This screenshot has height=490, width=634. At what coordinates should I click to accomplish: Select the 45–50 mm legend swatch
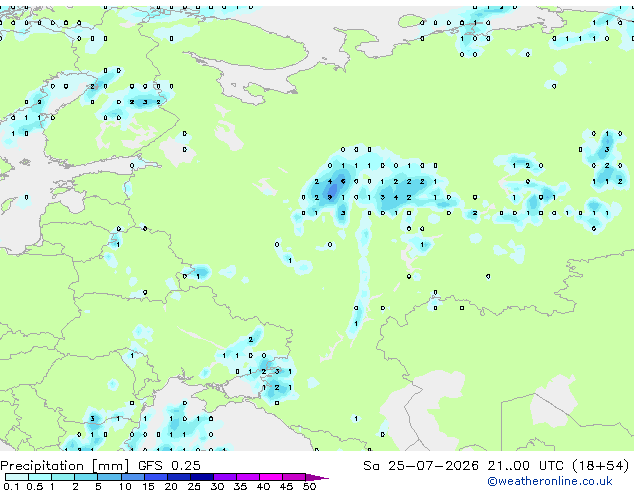[x=294, y=477]
